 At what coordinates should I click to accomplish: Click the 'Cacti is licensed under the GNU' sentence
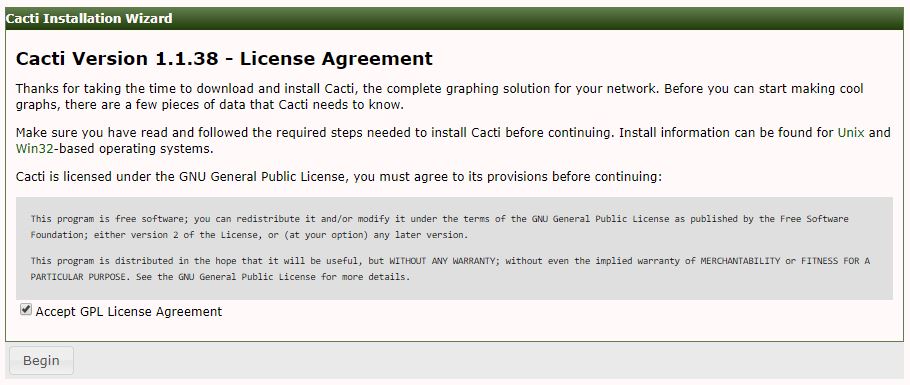click(x=338, y=177)
